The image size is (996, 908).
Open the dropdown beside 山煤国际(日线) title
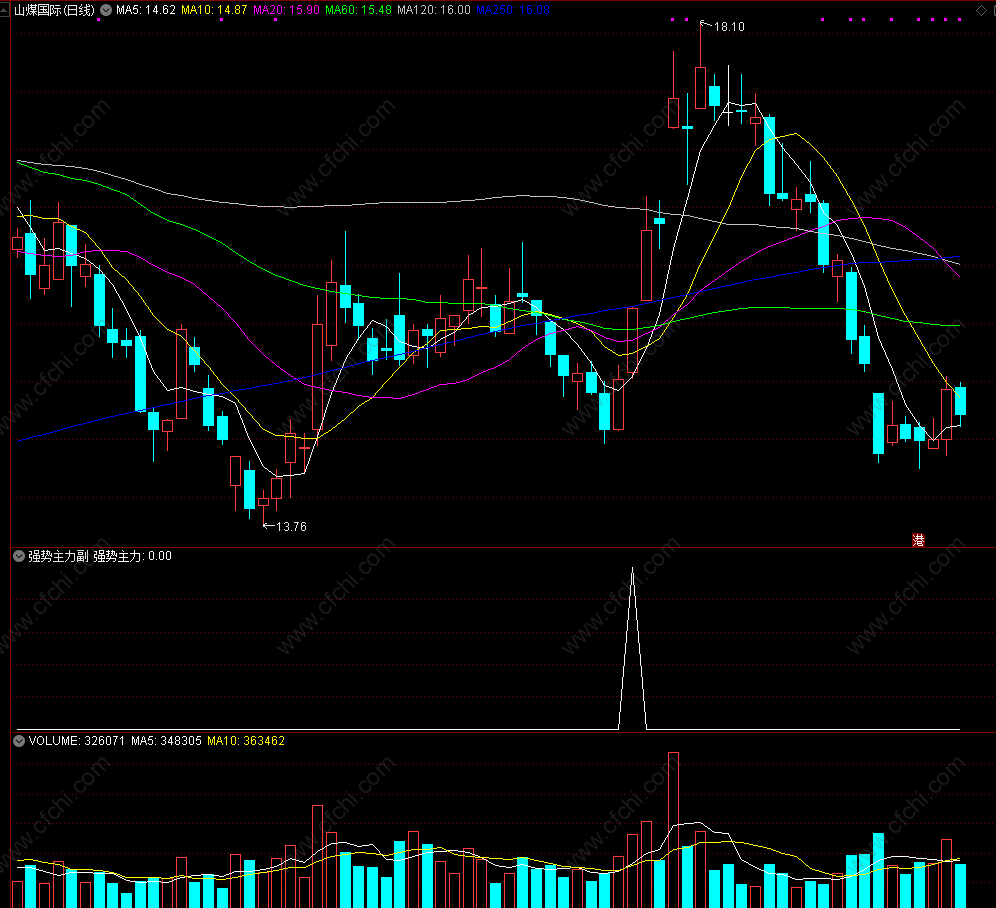click(106, 10)
